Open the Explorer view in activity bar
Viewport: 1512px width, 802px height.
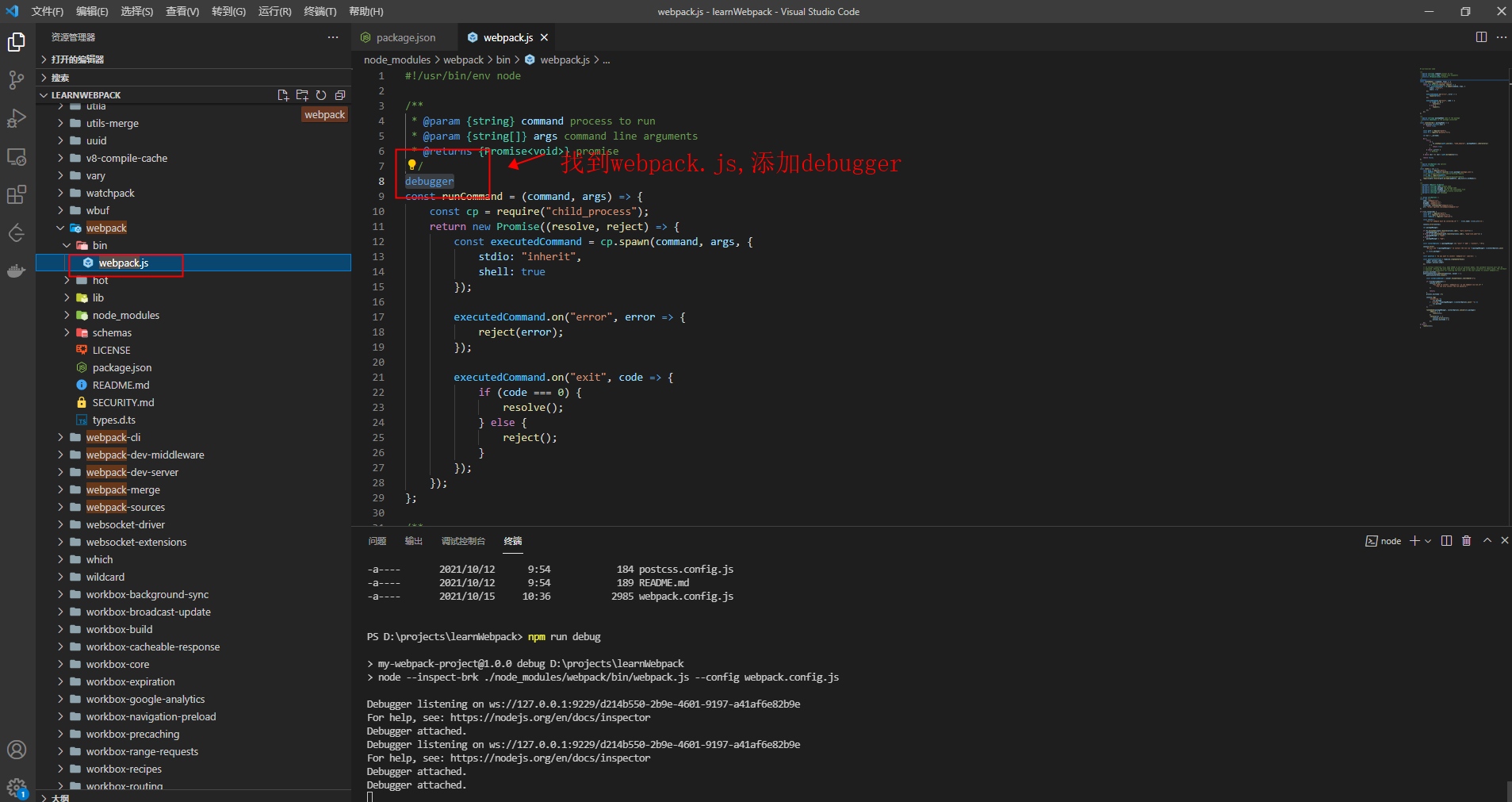(17, 42)
